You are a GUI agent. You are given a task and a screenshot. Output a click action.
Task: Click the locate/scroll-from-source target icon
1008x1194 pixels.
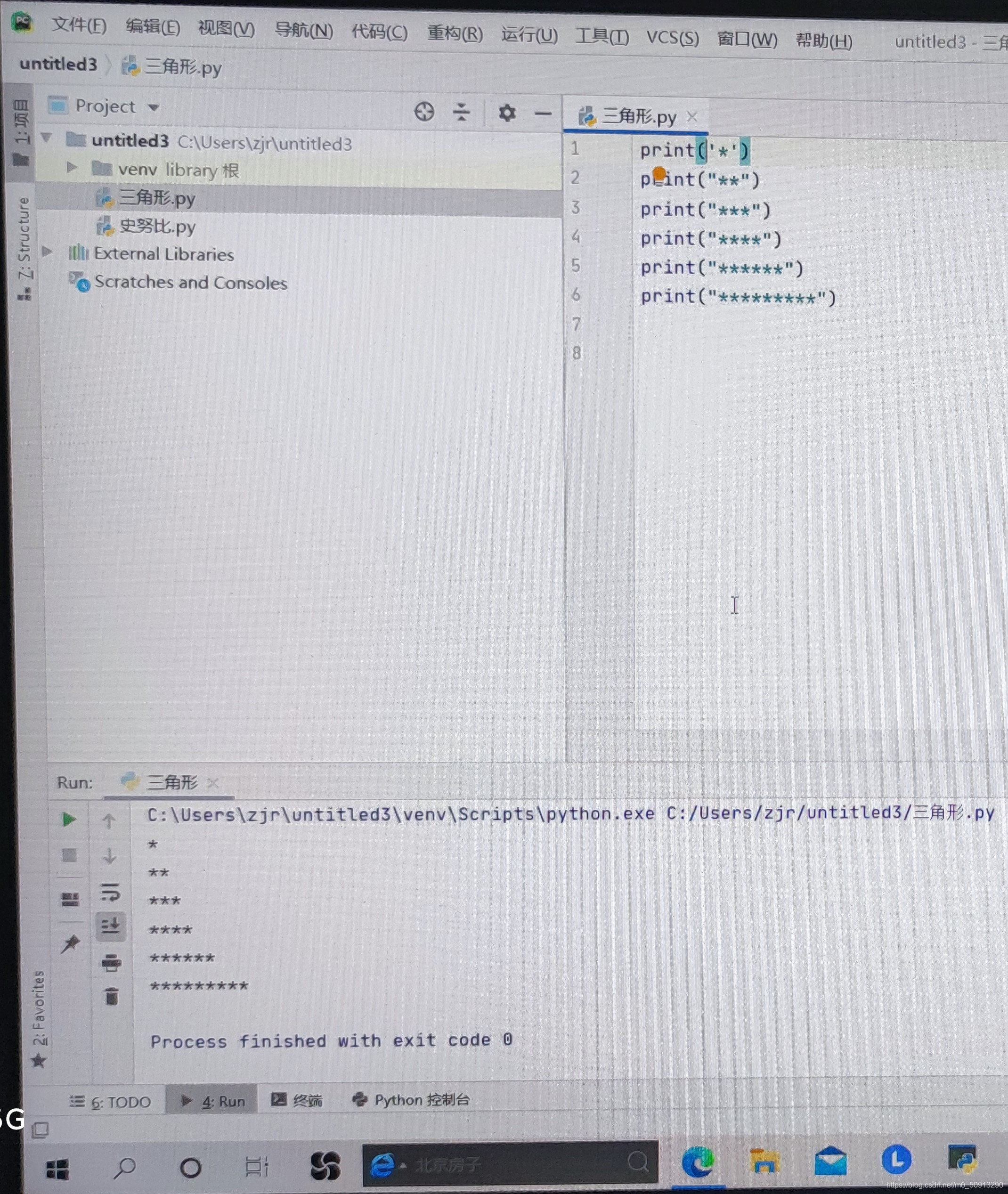click(424, 112)
